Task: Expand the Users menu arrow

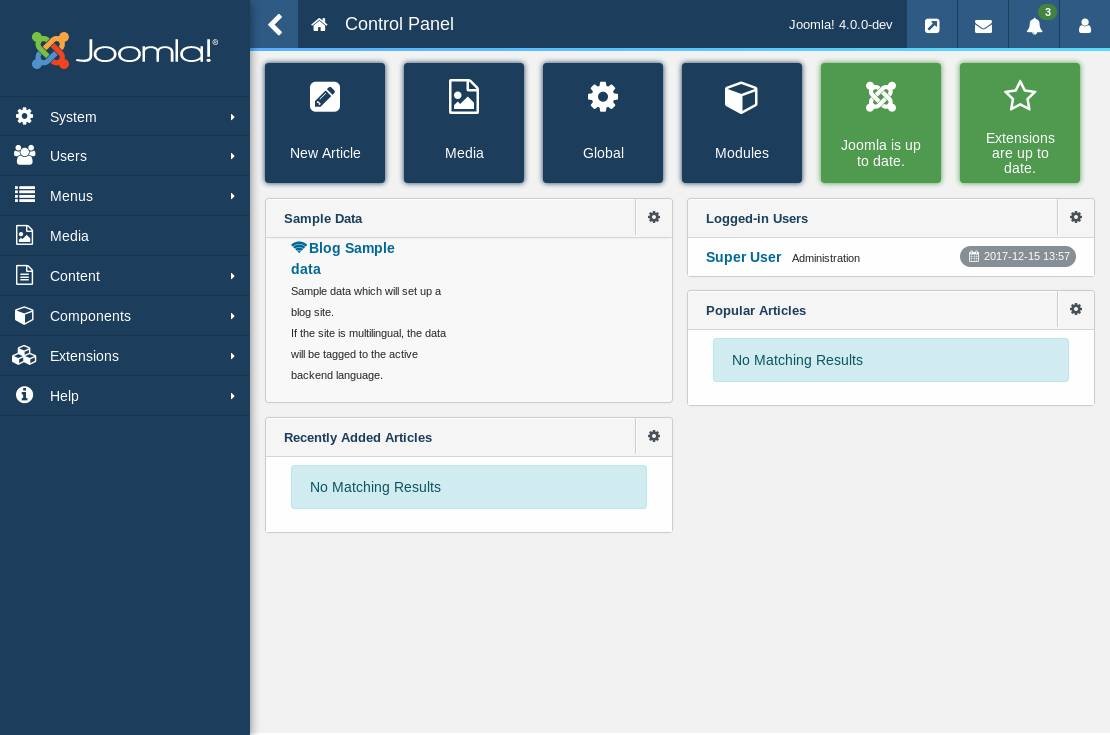Action: (232, 156)
